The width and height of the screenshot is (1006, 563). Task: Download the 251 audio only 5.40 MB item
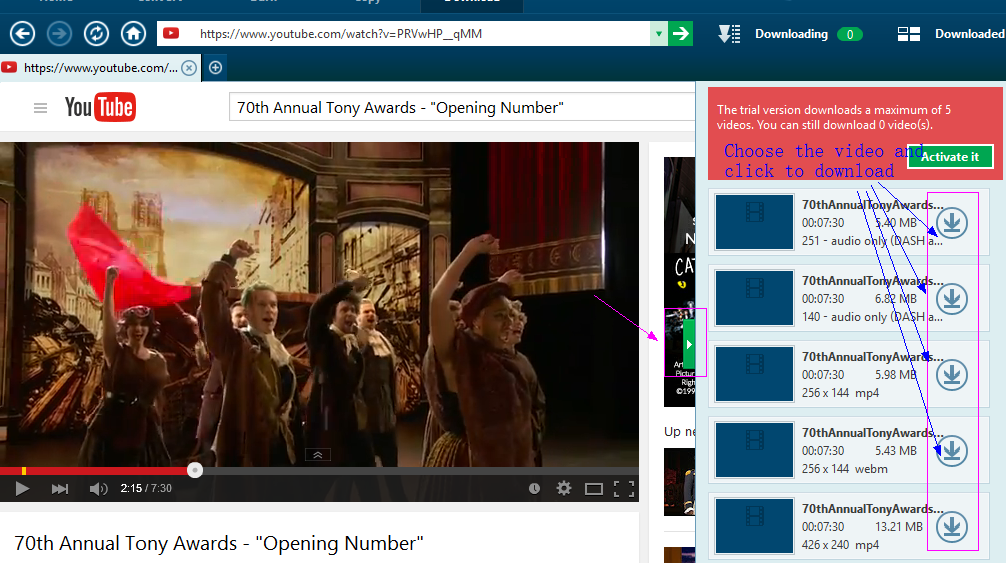(x=952, y=223)
